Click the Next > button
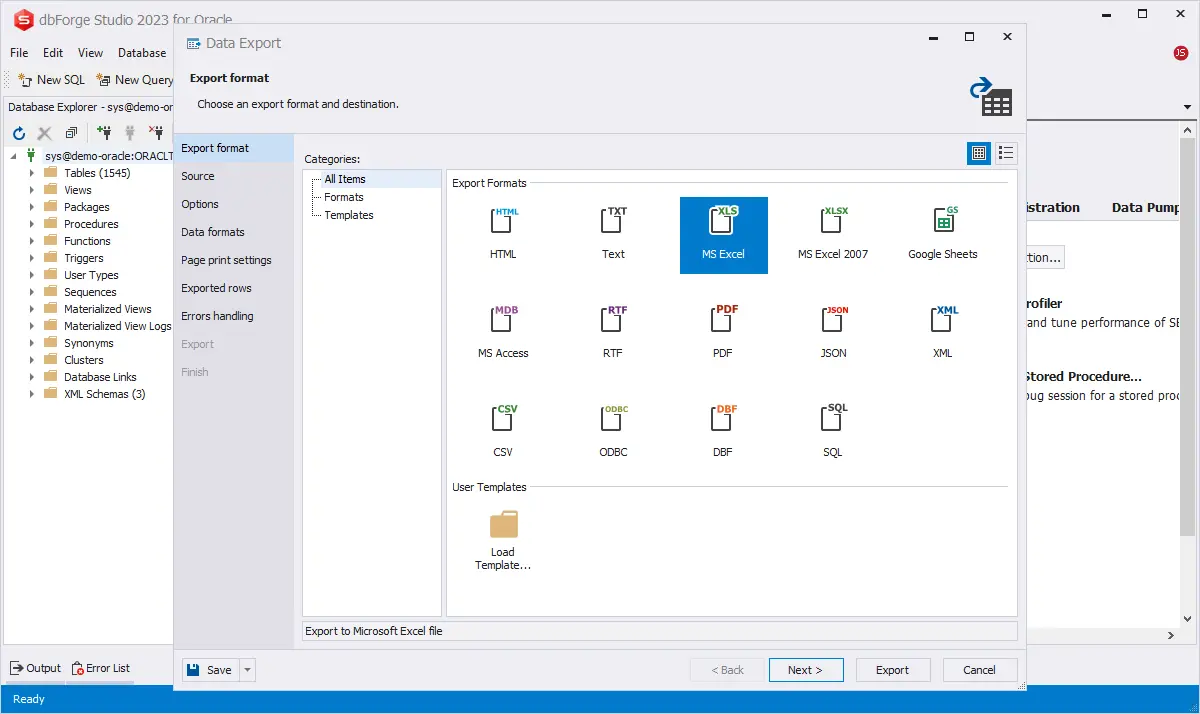The width and height of the screenshot is (1200, 714). (805, 670)
